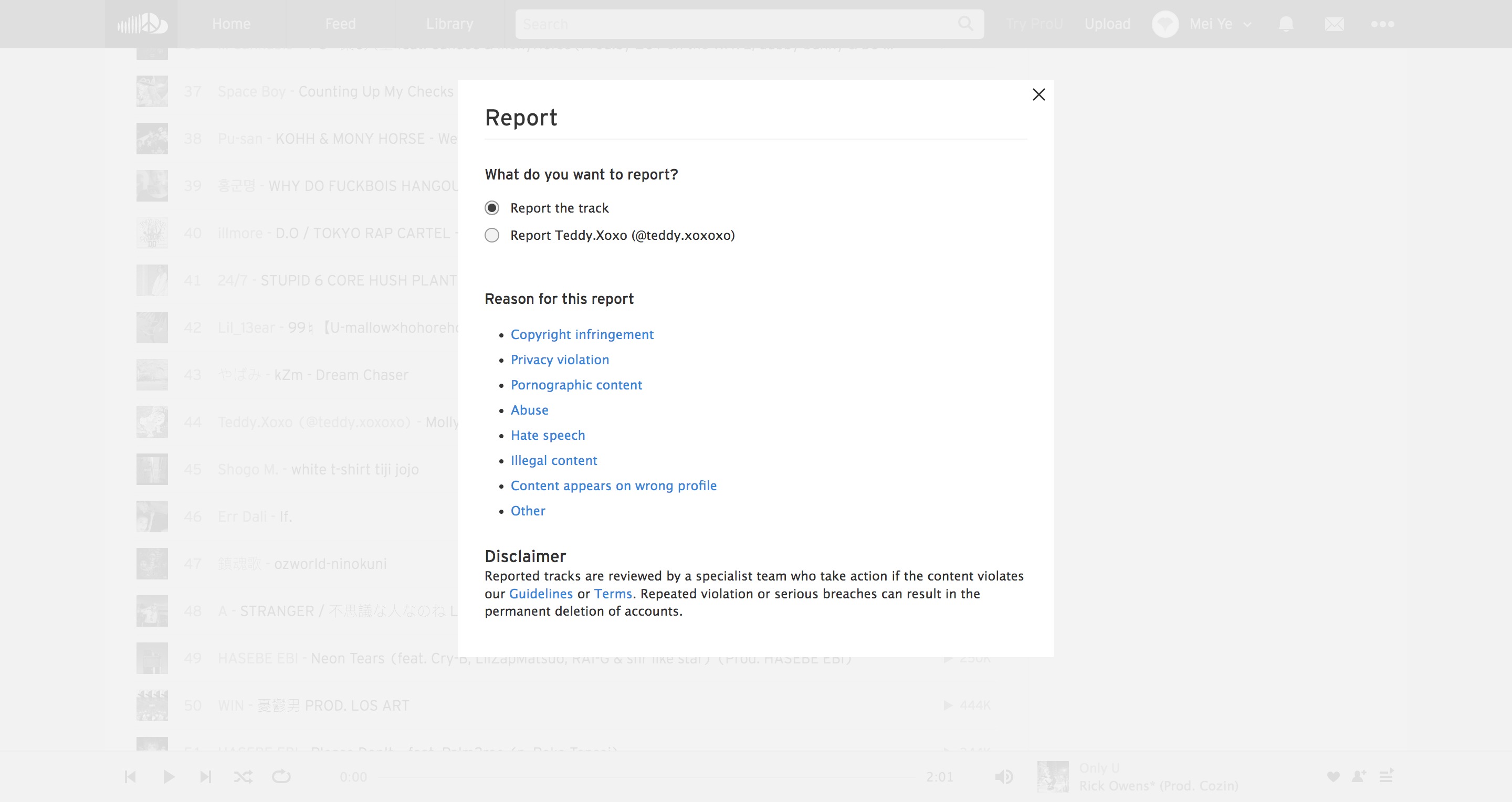The width and height of the screenshot is (1512, 802).
Task: Go to the Library tab
Action: (449, 24)
